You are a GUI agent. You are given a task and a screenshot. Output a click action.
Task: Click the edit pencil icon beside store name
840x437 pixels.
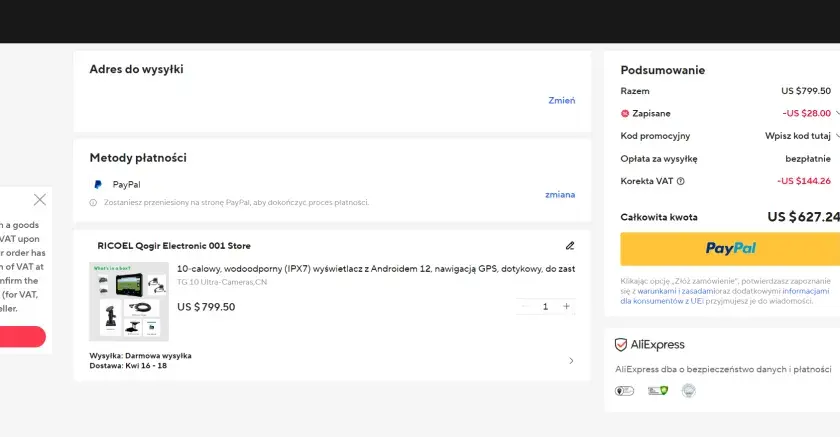coord(570,246)
